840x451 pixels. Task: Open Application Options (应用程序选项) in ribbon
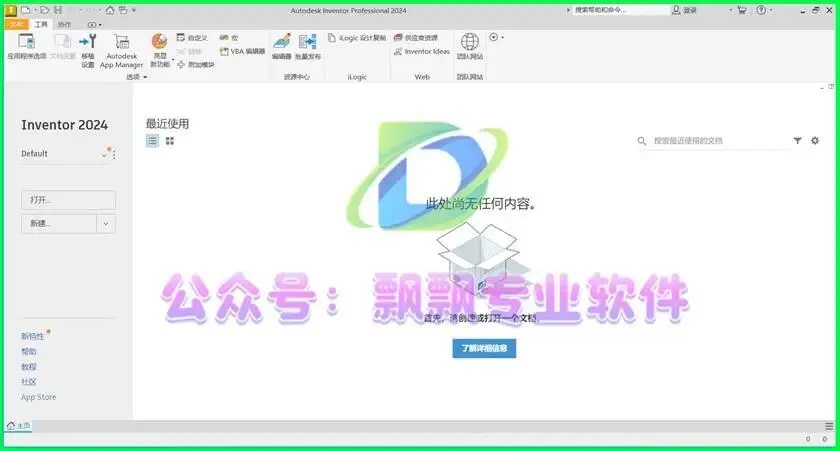[26, 46]
